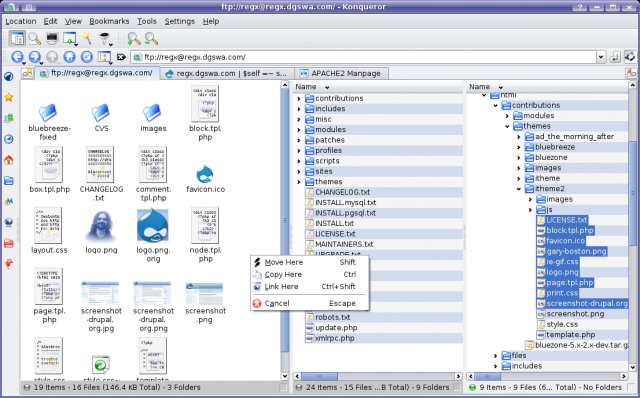Zoom in with the green-plus magnifier icon
640x398 pixels.
pyautogui.click(x=133, y=38)
